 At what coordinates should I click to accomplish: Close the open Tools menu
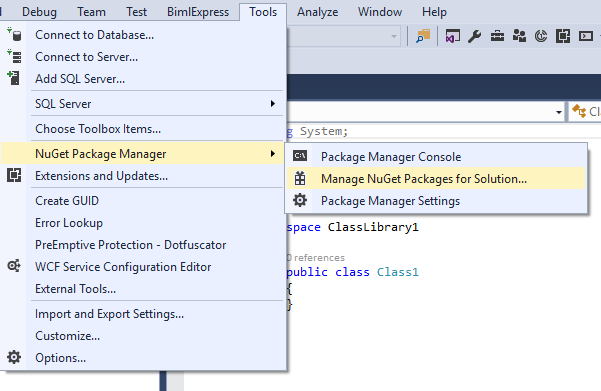[263, 12]
